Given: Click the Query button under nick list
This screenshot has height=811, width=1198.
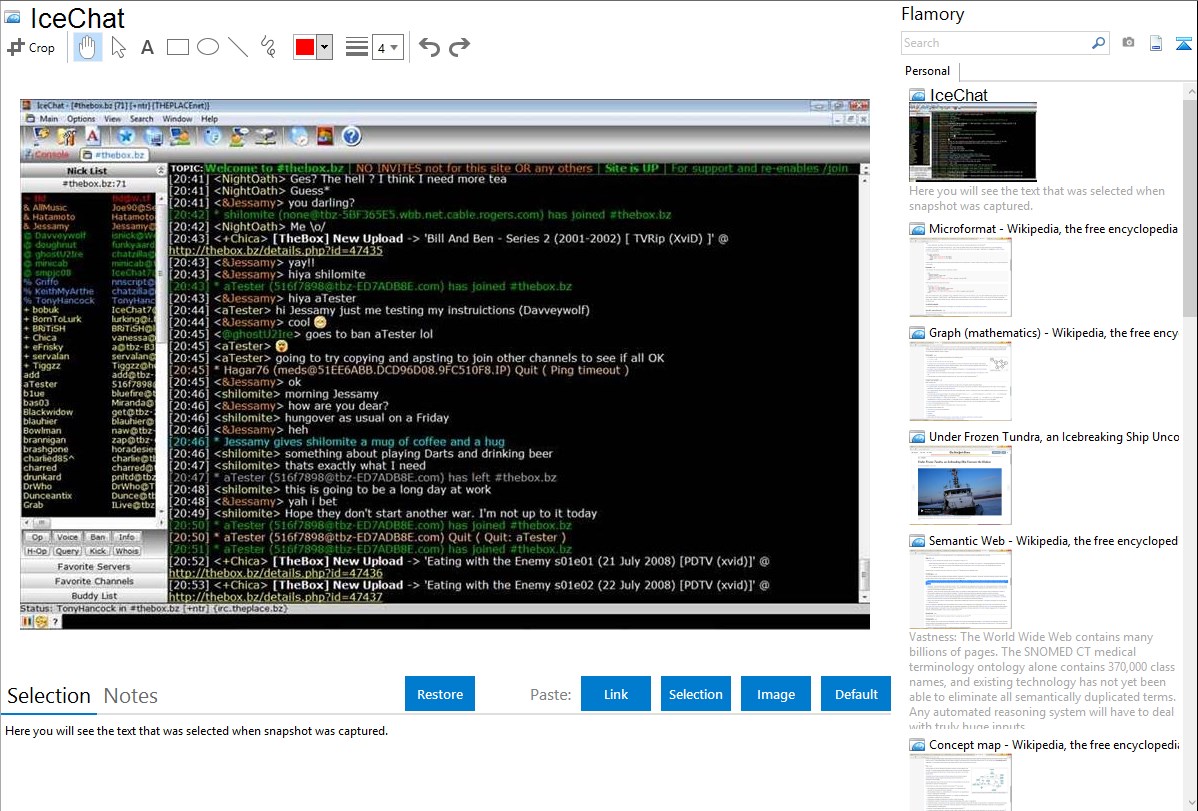Looking at the screenshot, I should tap(67, 551).
